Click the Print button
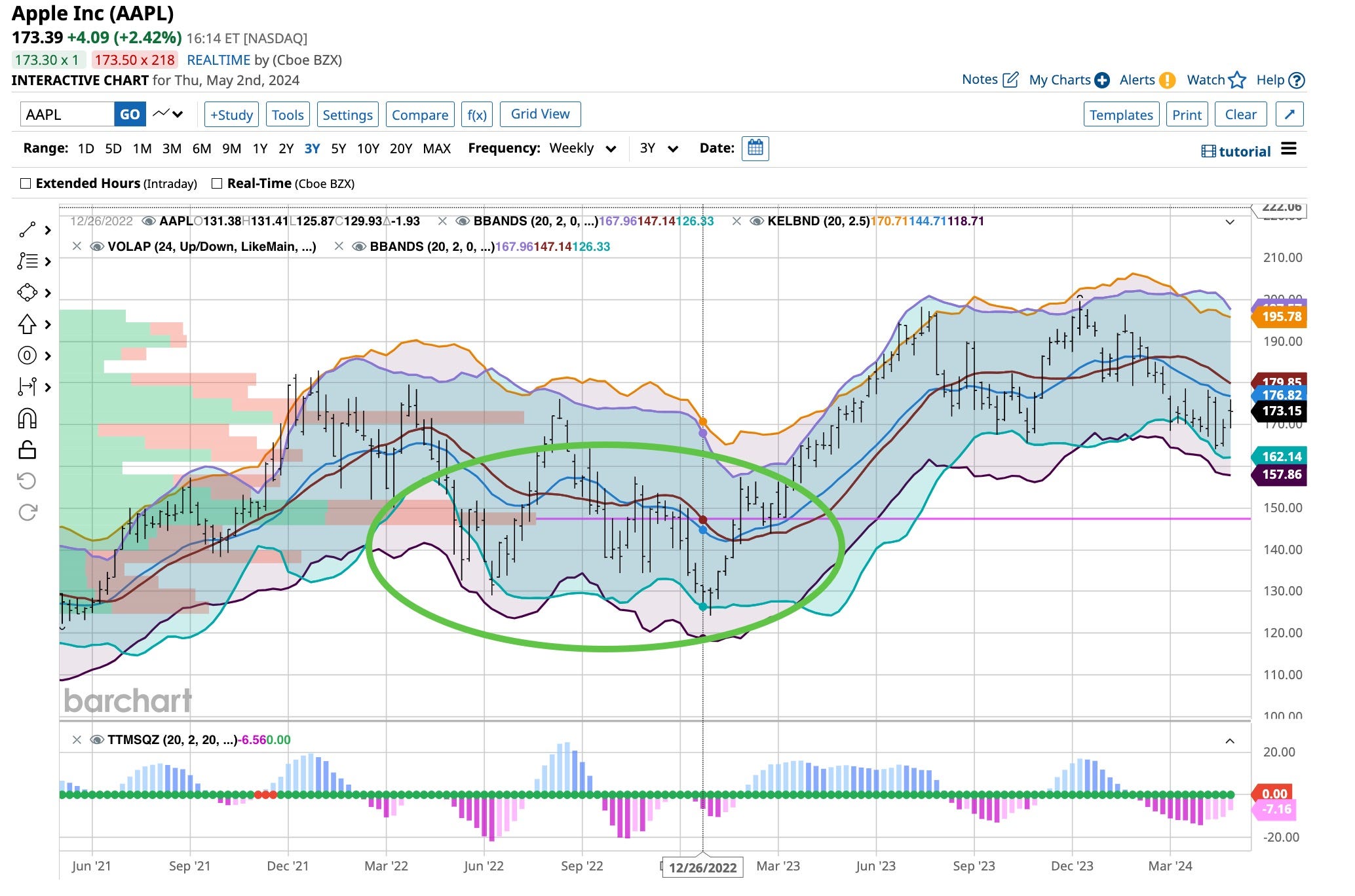Screen dimensions: 1355x896 [1187, 115]
